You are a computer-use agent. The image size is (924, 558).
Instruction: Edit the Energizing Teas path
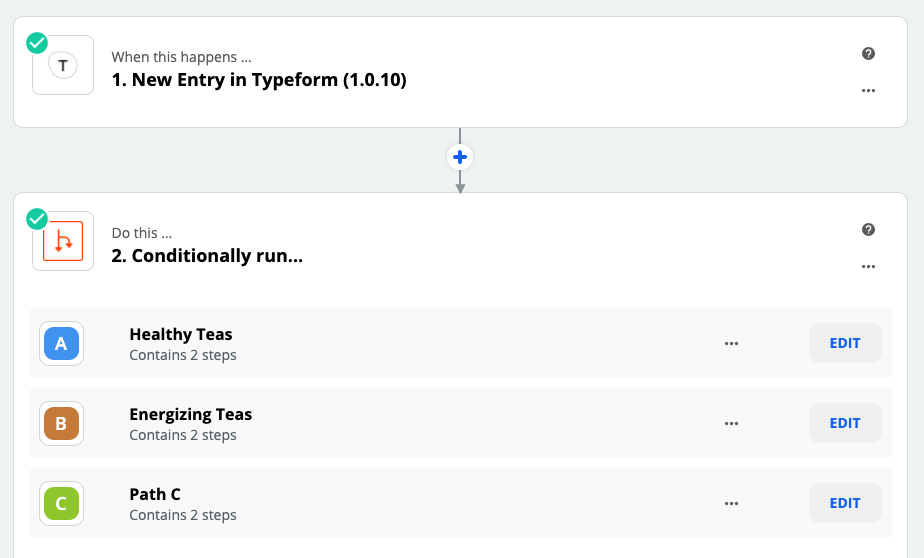(845, 423)
